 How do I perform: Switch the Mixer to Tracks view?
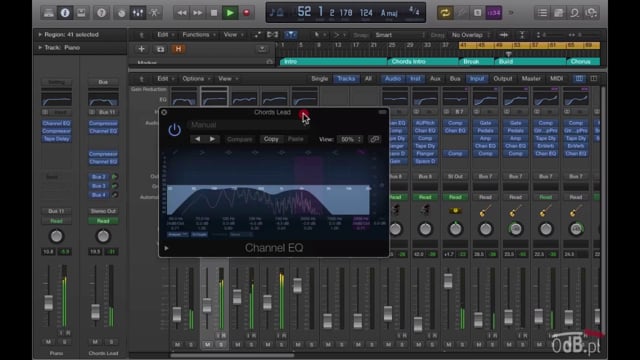click(x=346, y=78)
